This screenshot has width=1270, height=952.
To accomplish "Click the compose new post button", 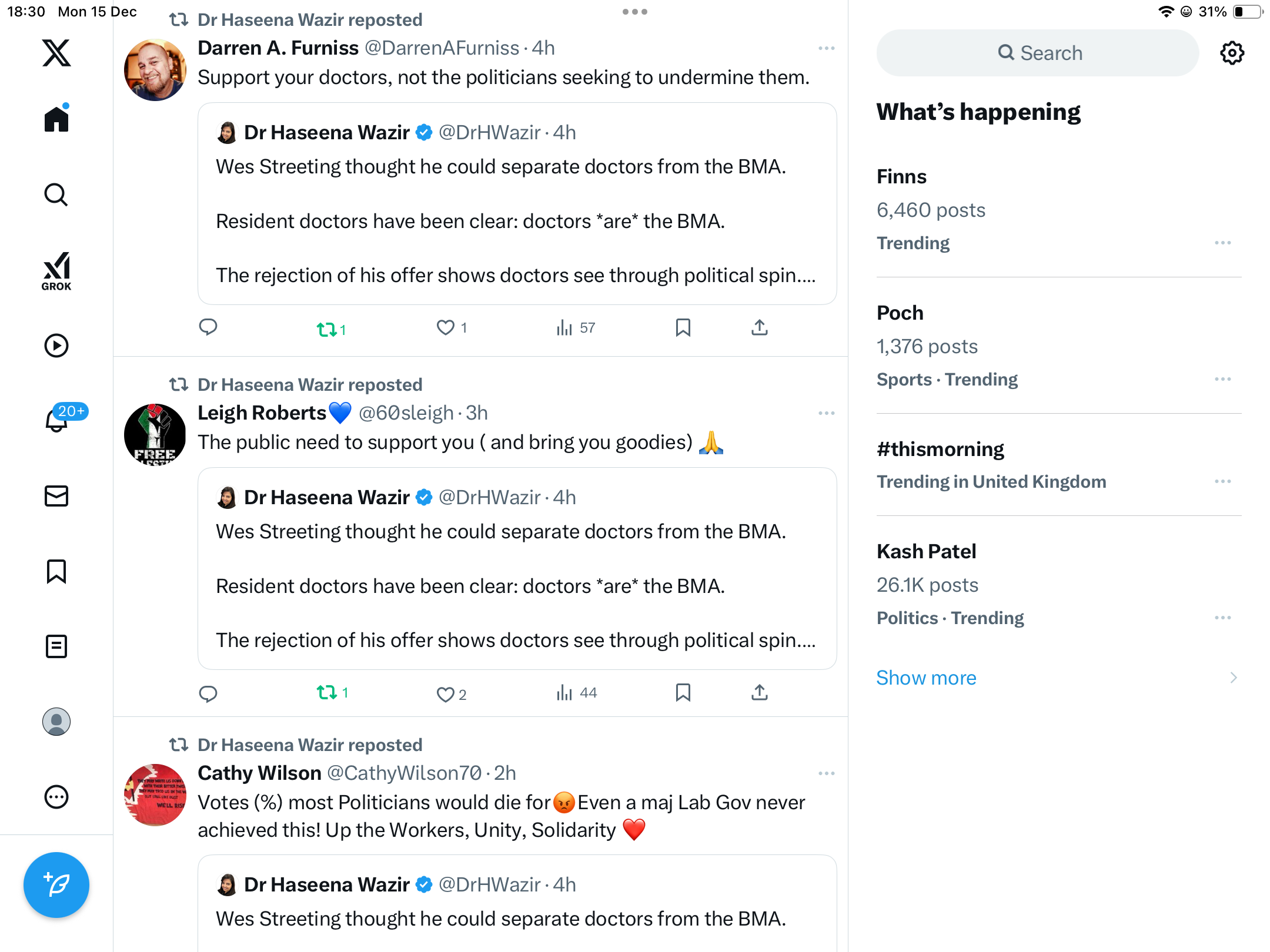I will coord(56,884).
